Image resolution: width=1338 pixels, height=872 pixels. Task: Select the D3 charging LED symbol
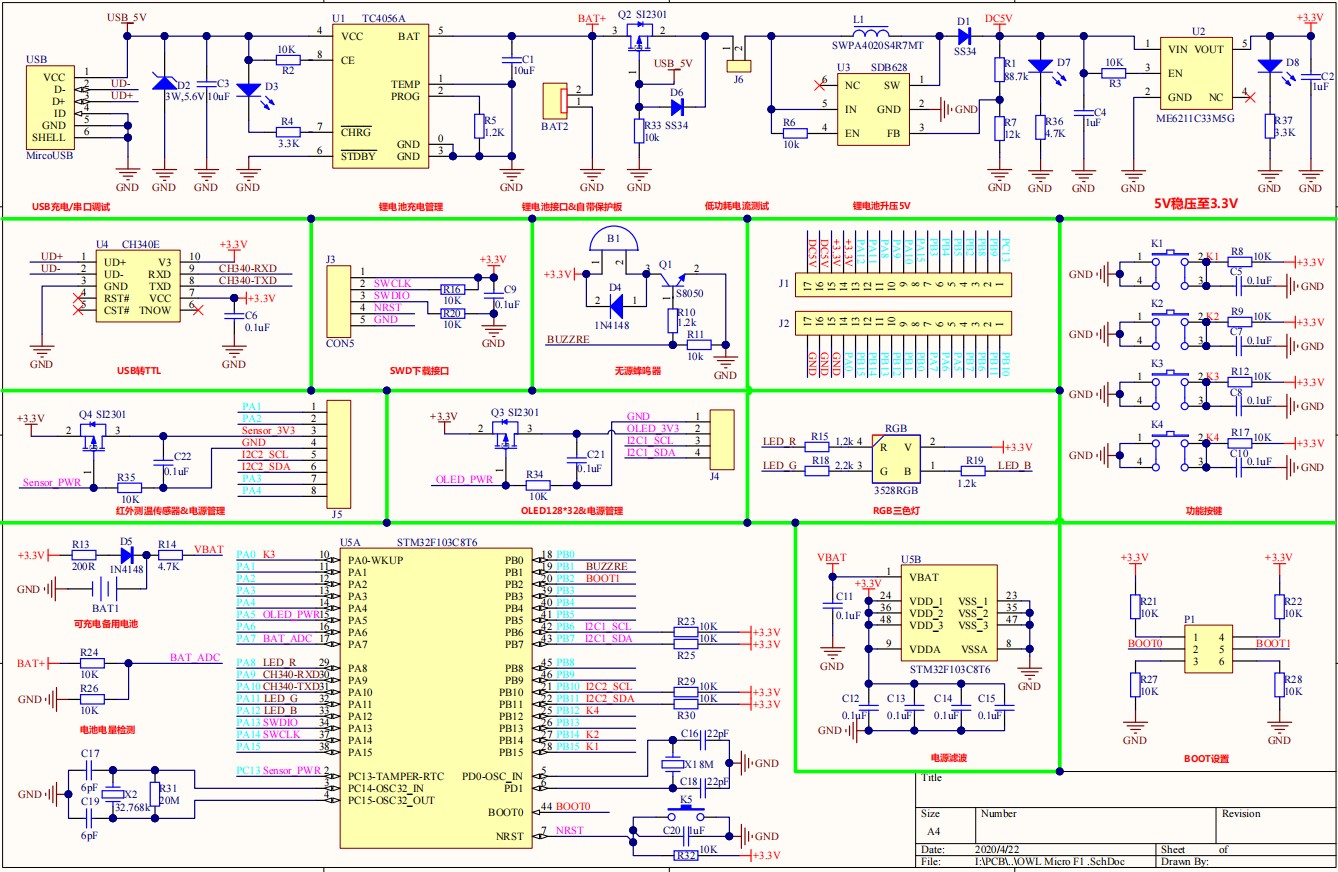pos(251,89)
